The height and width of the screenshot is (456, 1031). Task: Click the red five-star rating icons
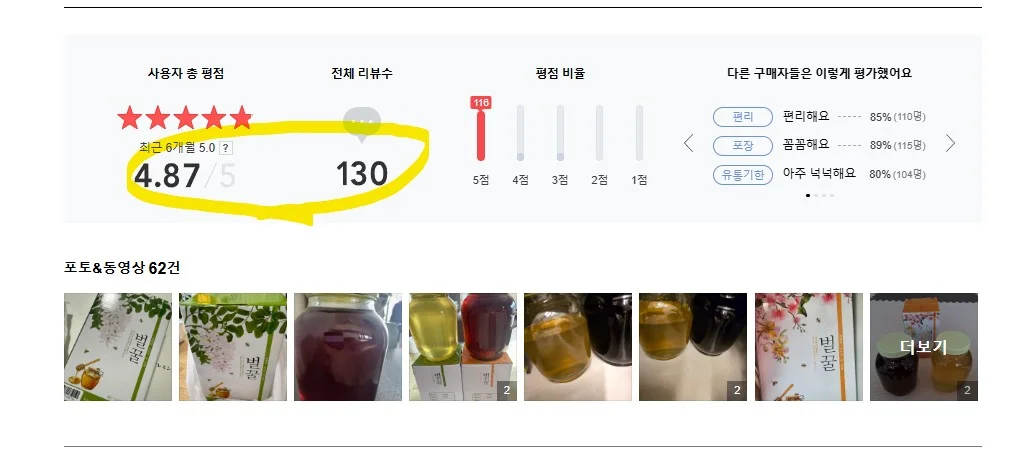pyautogui.click(x=185, y=118)
